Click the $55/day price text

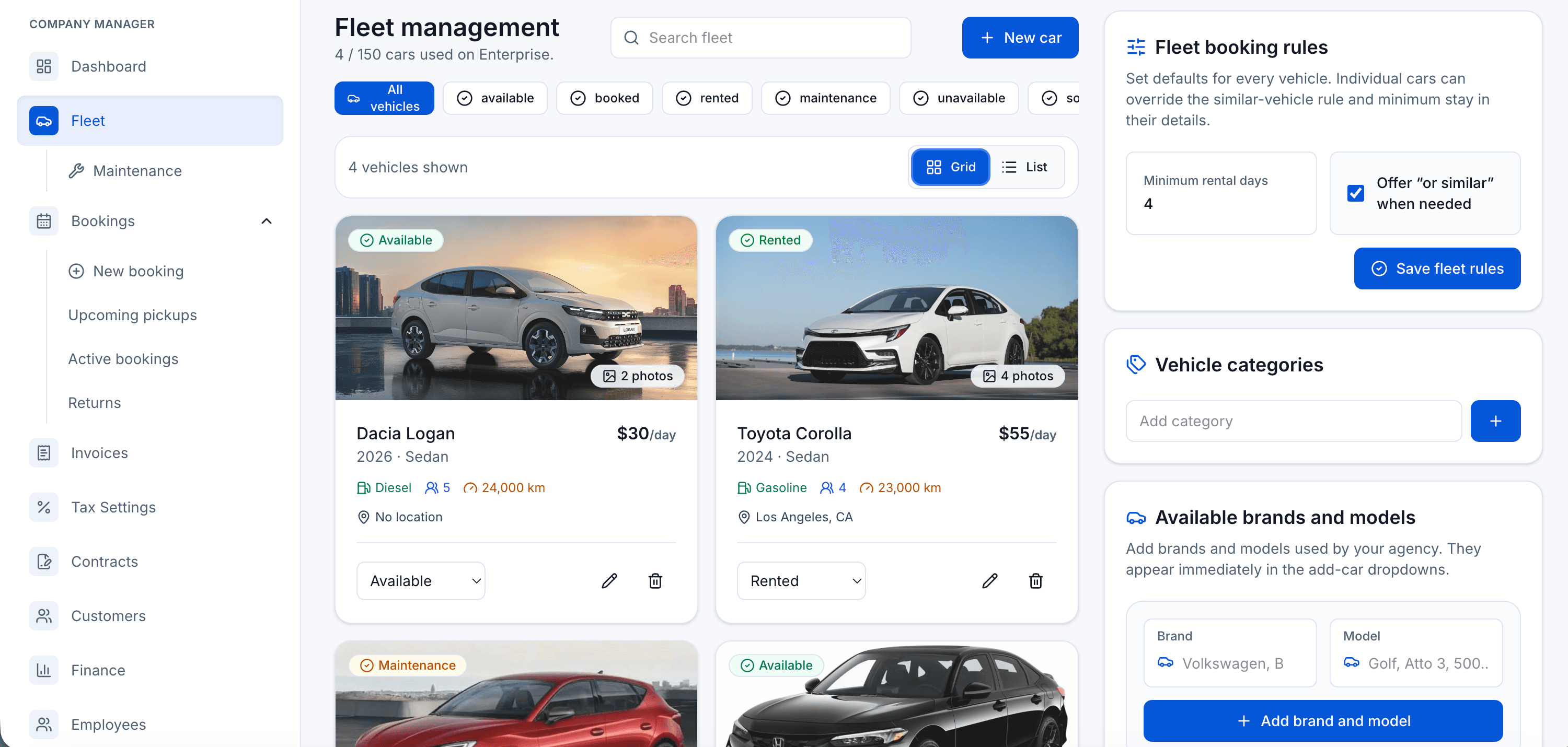(x=1027, y=434)
